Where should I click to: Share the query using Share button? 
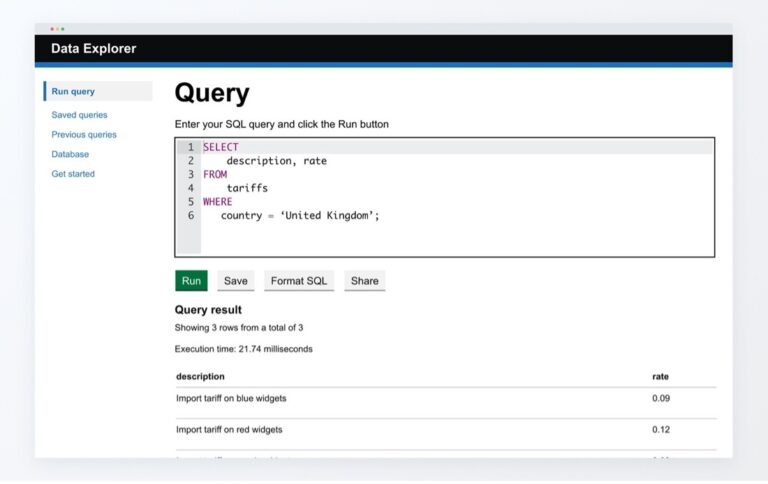[x=364, y=281]
